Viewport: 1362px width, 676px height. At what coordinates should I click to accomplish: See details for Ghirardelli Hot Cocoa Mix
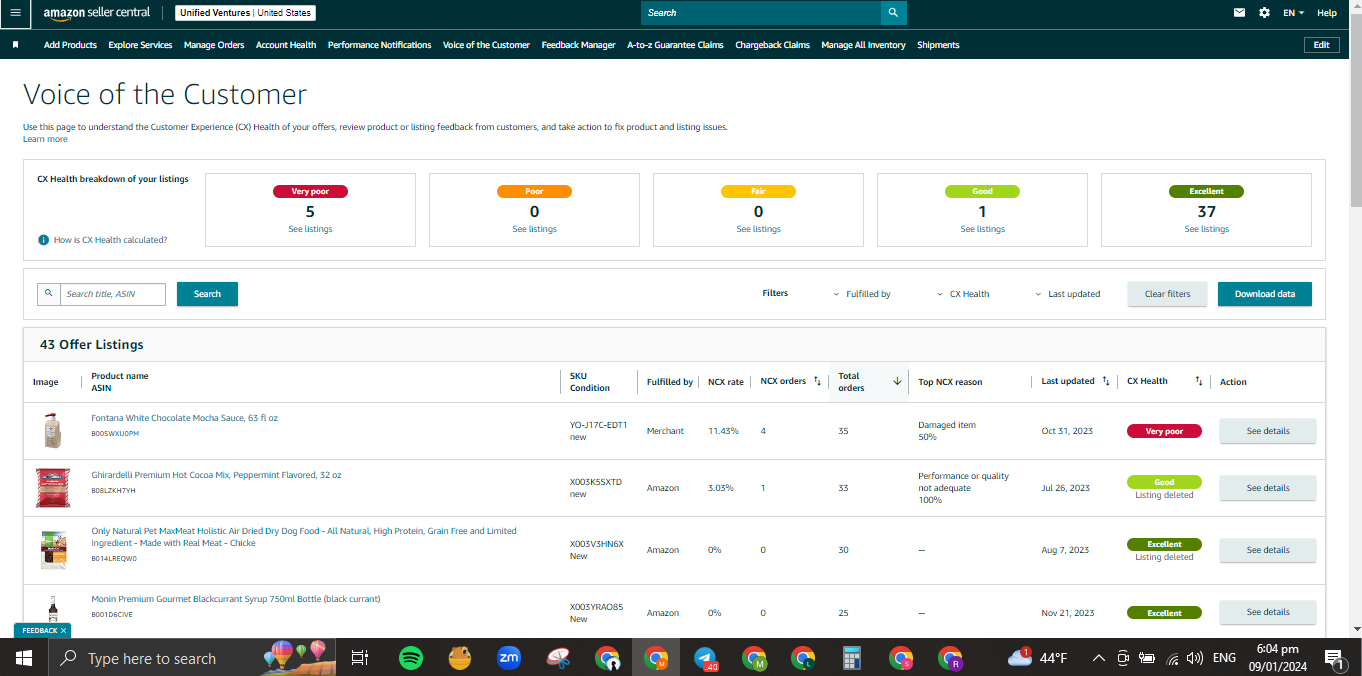1268,488
